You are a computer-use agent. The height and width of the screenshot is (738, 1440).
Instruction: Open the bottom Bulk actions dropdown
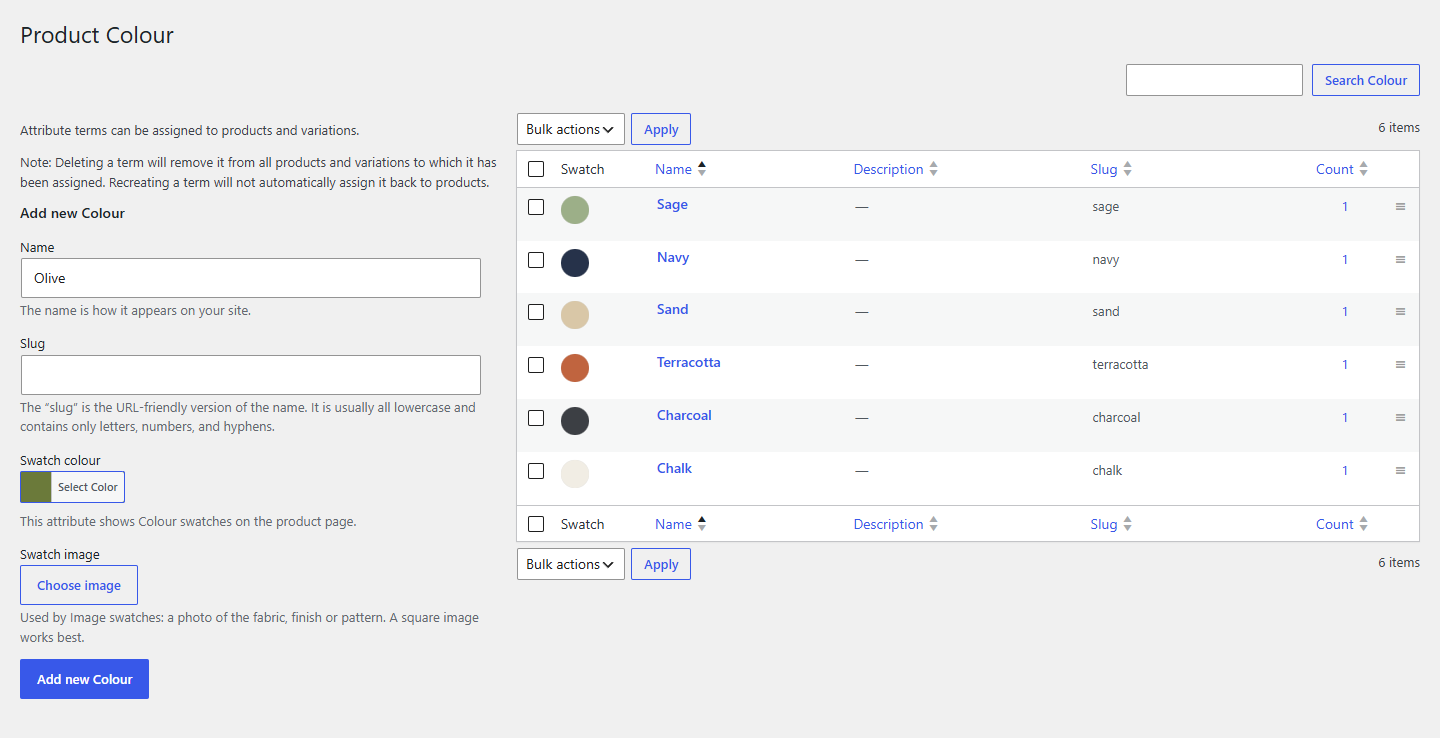571,564
